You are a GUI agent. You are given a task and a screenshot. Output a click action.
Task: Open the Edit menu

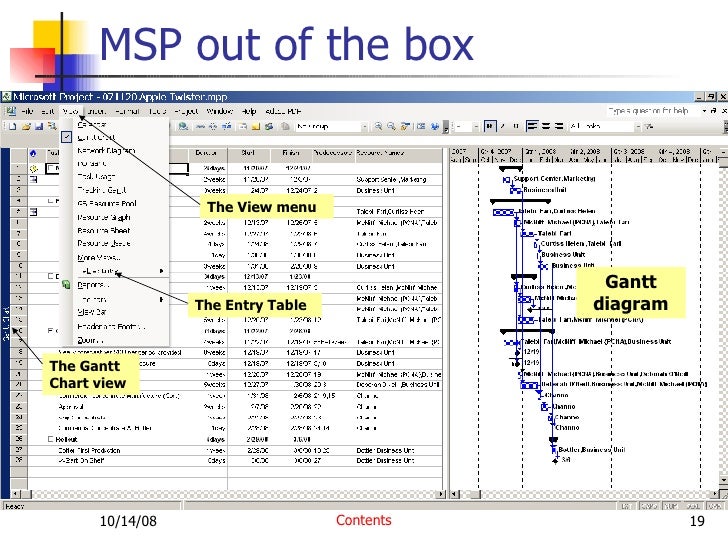pyautogui.click(x=48, y=111)
